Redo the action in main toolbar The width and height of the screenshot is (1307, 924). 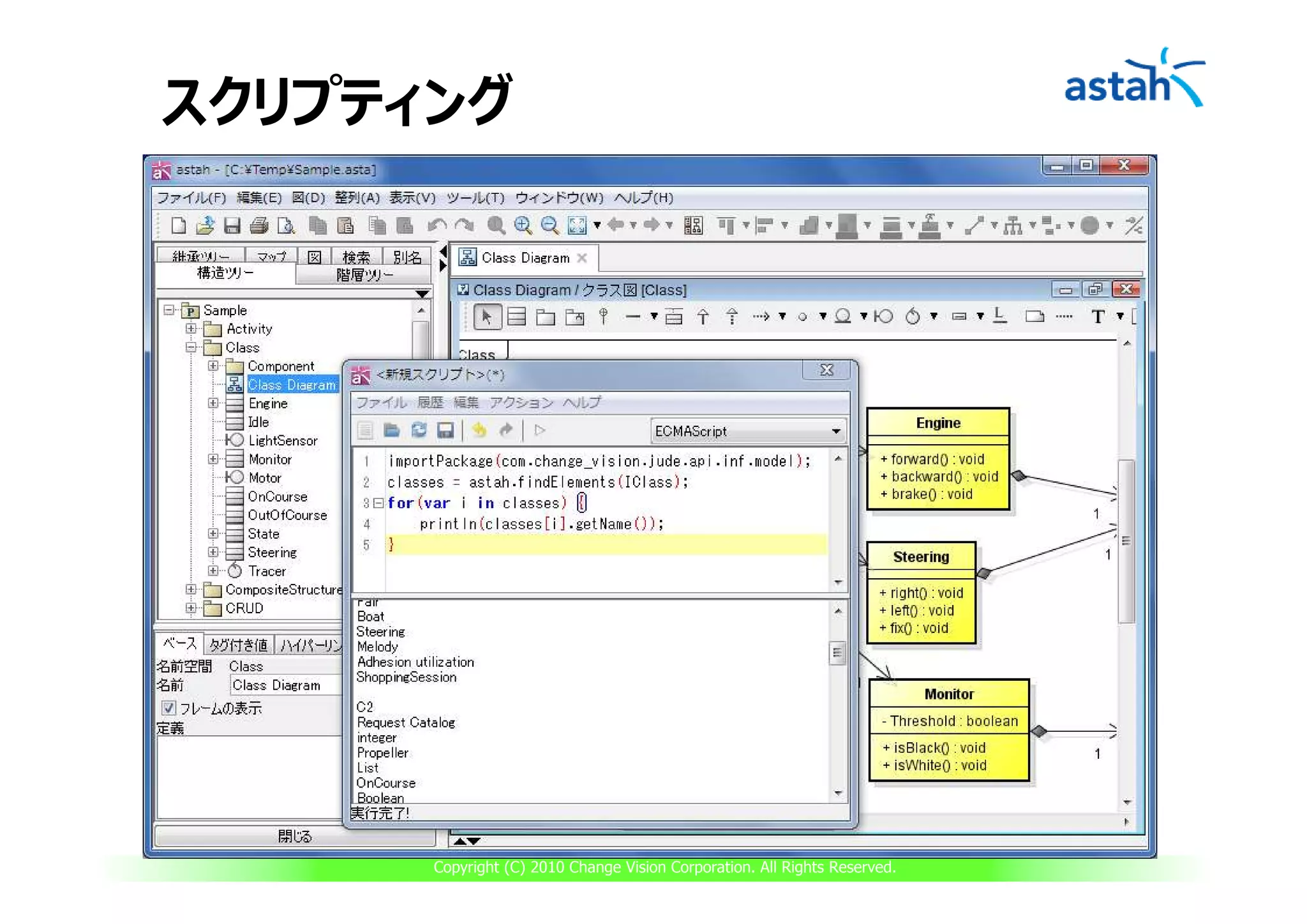pyautogui.click(x=465, y=226)
